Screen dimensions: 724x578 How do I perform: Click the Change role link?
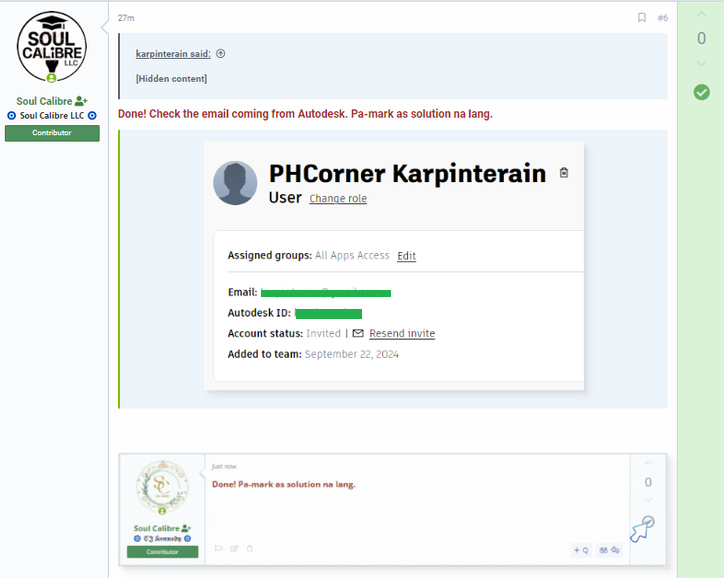pos(338,198)
